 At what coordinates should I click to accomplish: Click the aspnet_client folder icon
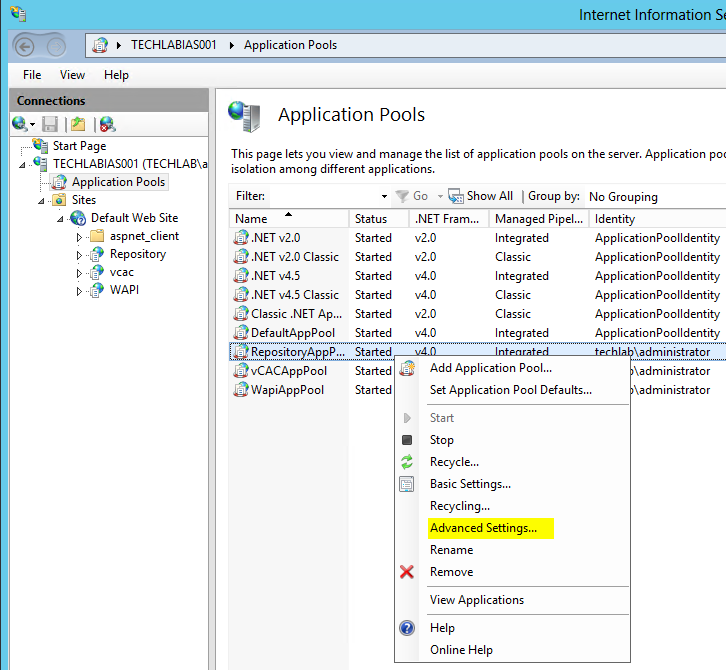pyautogui.click(x=97, y=236)
